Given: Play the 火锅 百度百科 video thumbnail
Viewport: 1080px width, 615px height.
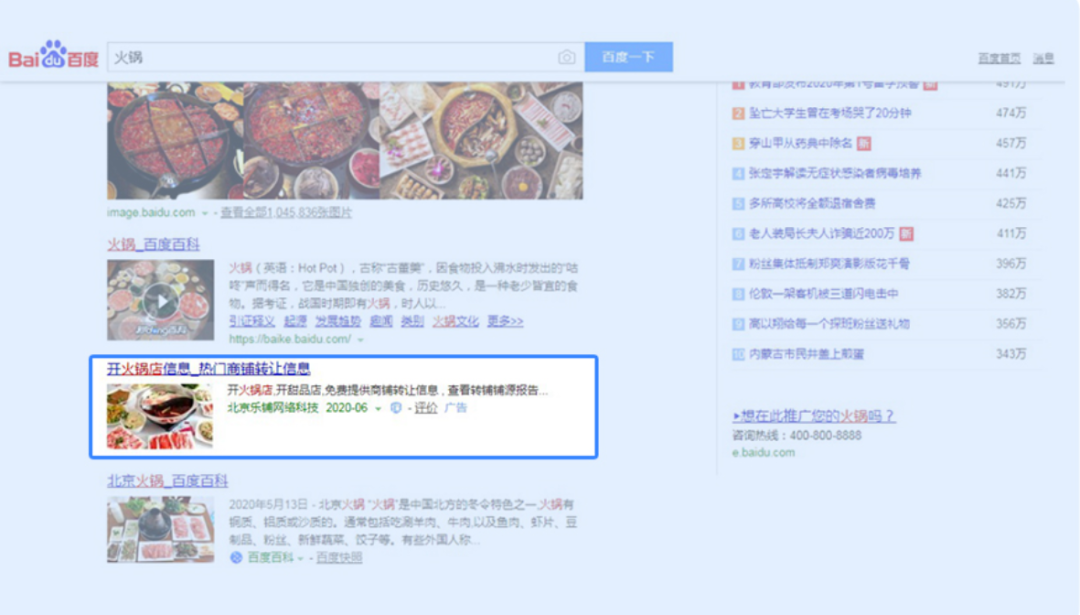Looking at the screenshot, I should tap(160, 300).
